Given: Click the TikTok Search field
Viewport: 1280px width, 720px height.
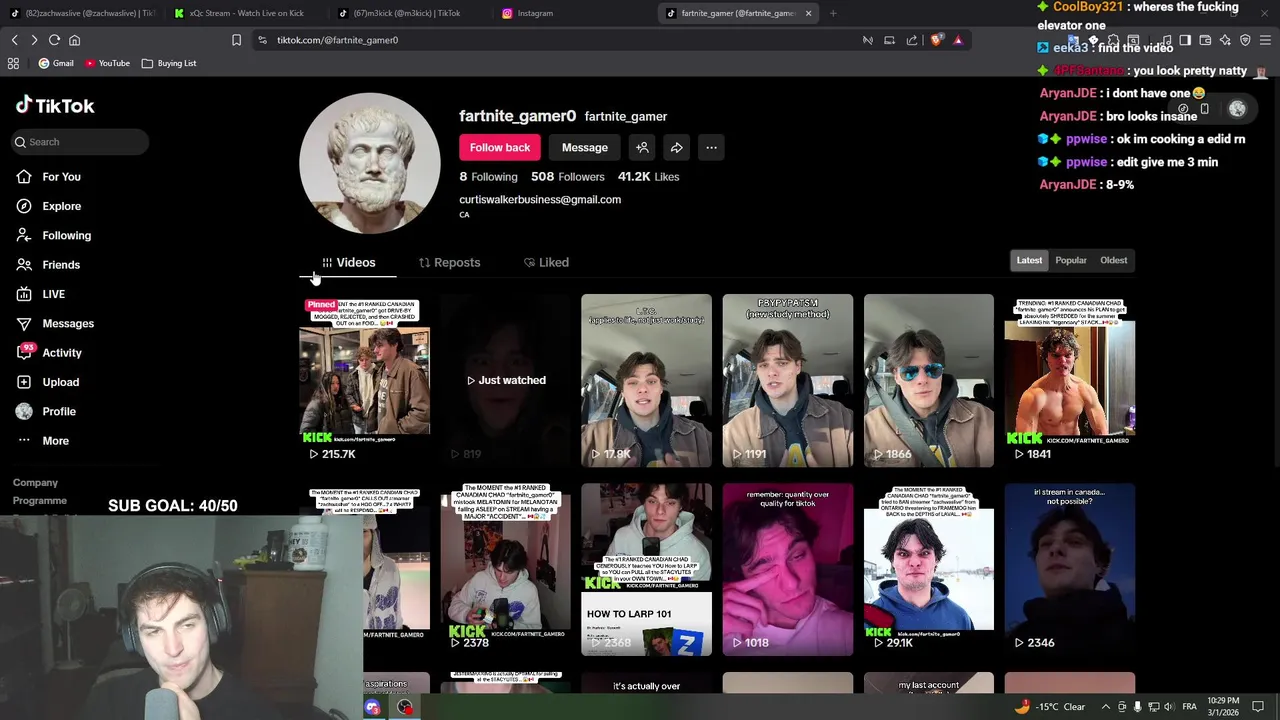Looking at the screenshot, I should [x=80, y=142].
